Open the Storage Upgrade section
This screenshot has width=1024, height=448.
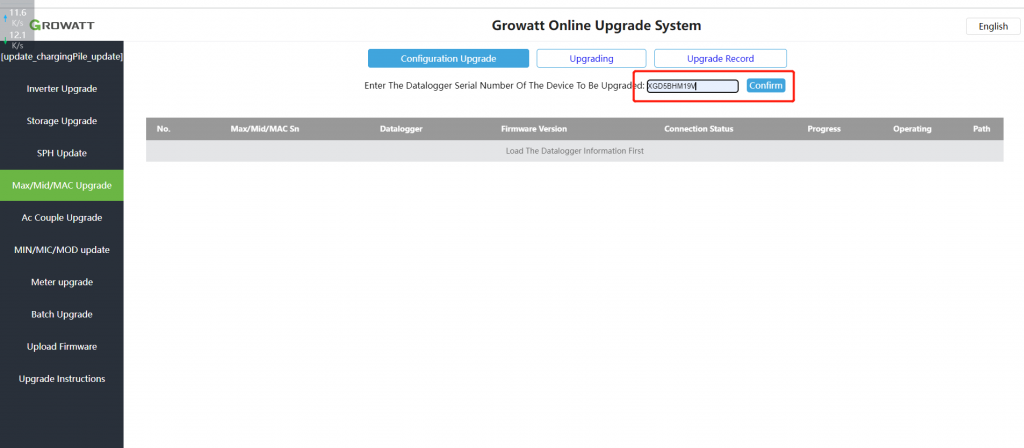pos(61,121)
